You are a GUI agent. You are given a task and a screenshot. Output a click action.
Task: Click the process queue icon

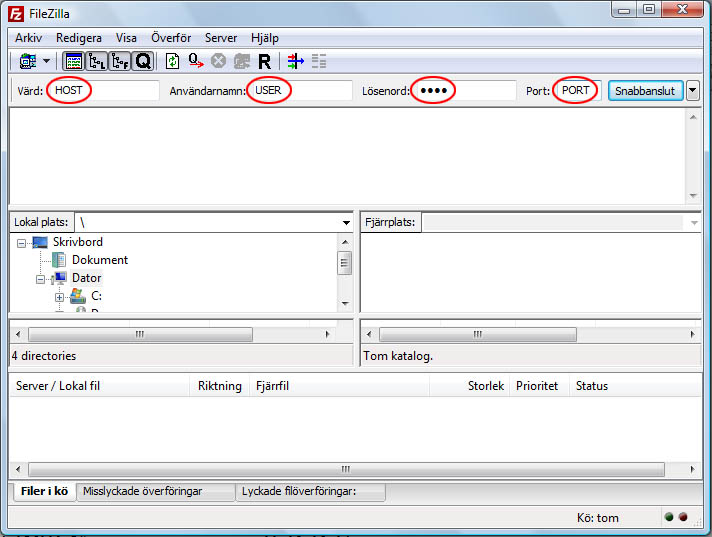click(196, 61)
